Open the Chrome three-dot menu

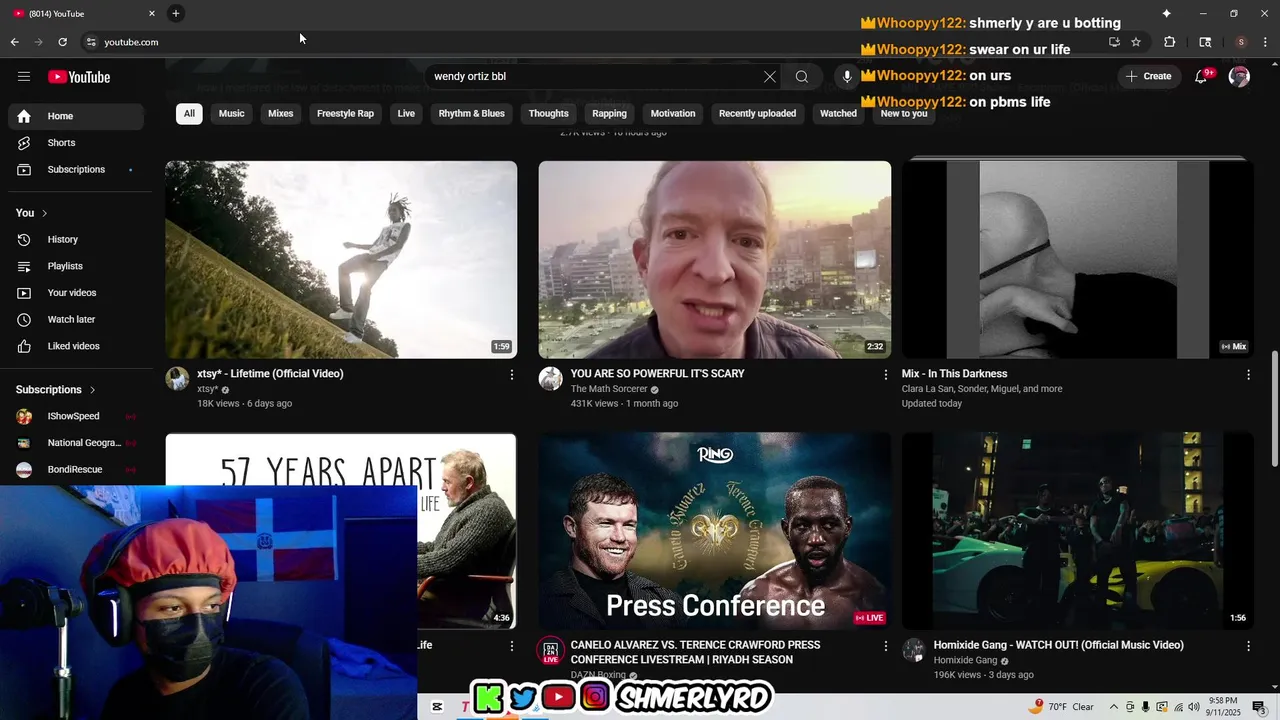[x=1267, y=42]
